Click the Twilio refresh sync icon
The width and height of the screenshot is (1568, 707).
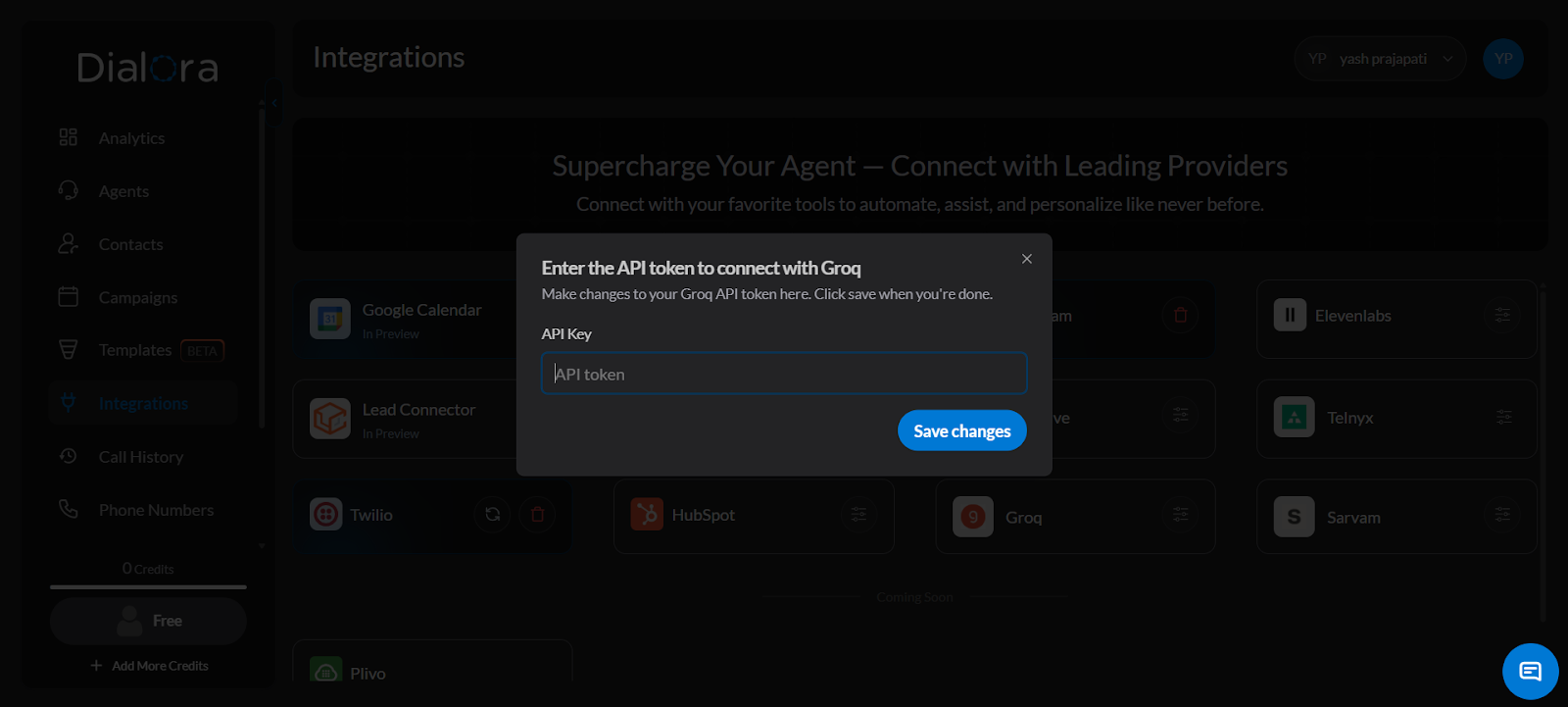pyautogui.click(x=492, y=514)
